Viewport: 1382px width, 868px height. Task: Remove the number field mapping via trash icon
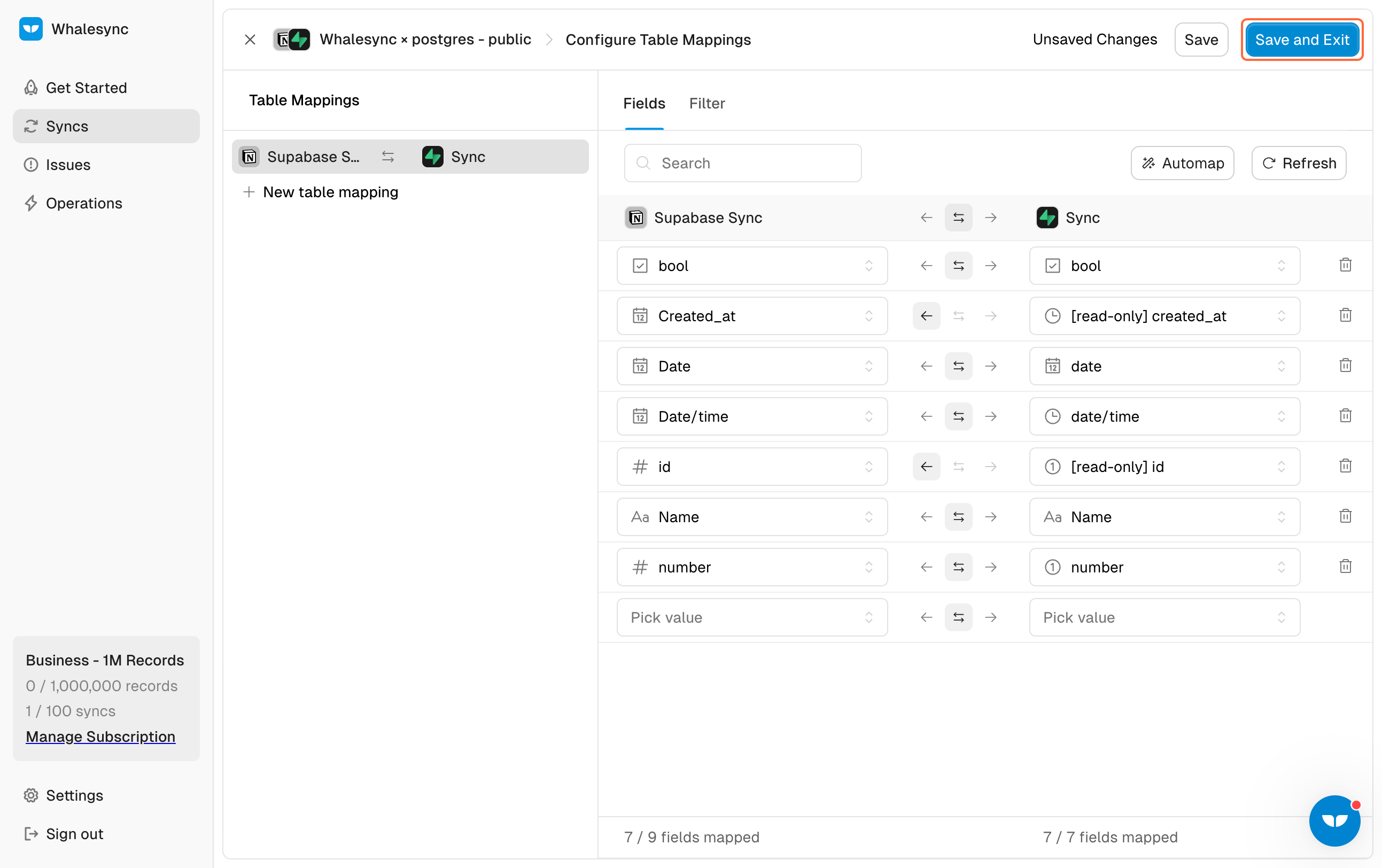coord(1345,567)
